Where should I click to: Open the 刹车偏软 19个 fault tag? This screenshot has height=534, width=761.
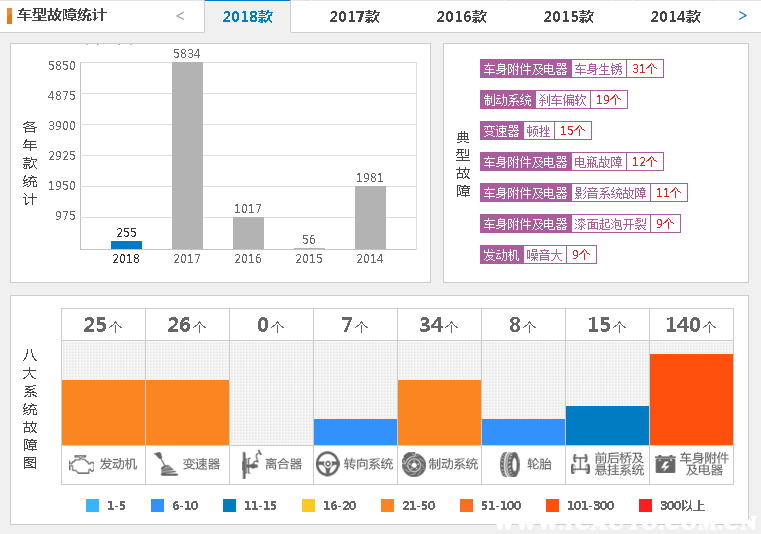(x=554, y=100)
